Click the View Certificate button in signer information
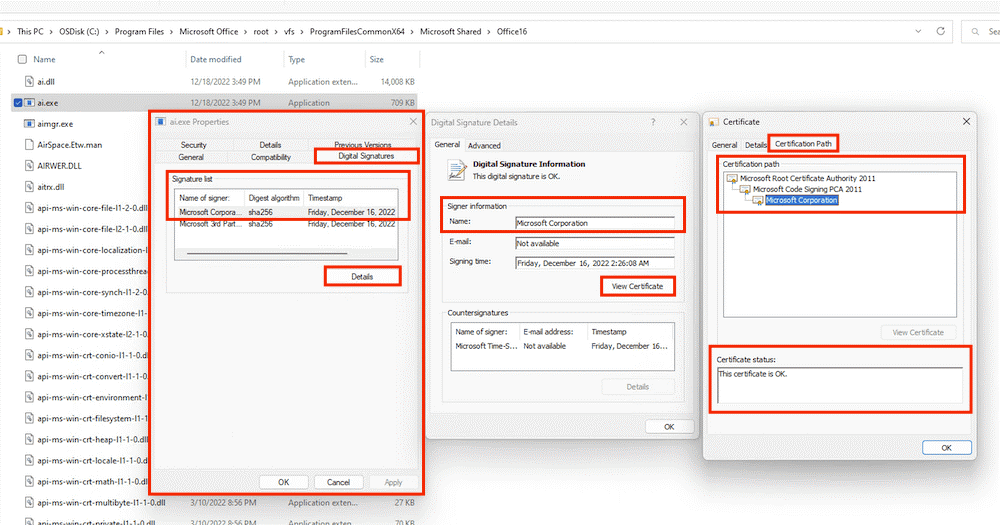 [x=637, y=286]
